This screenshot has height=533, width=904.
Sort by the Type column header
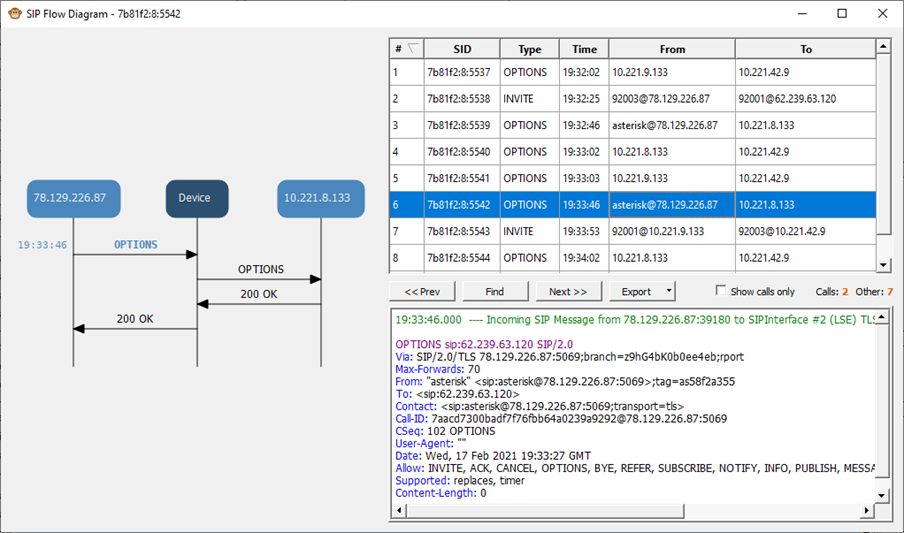pos(529,49)
